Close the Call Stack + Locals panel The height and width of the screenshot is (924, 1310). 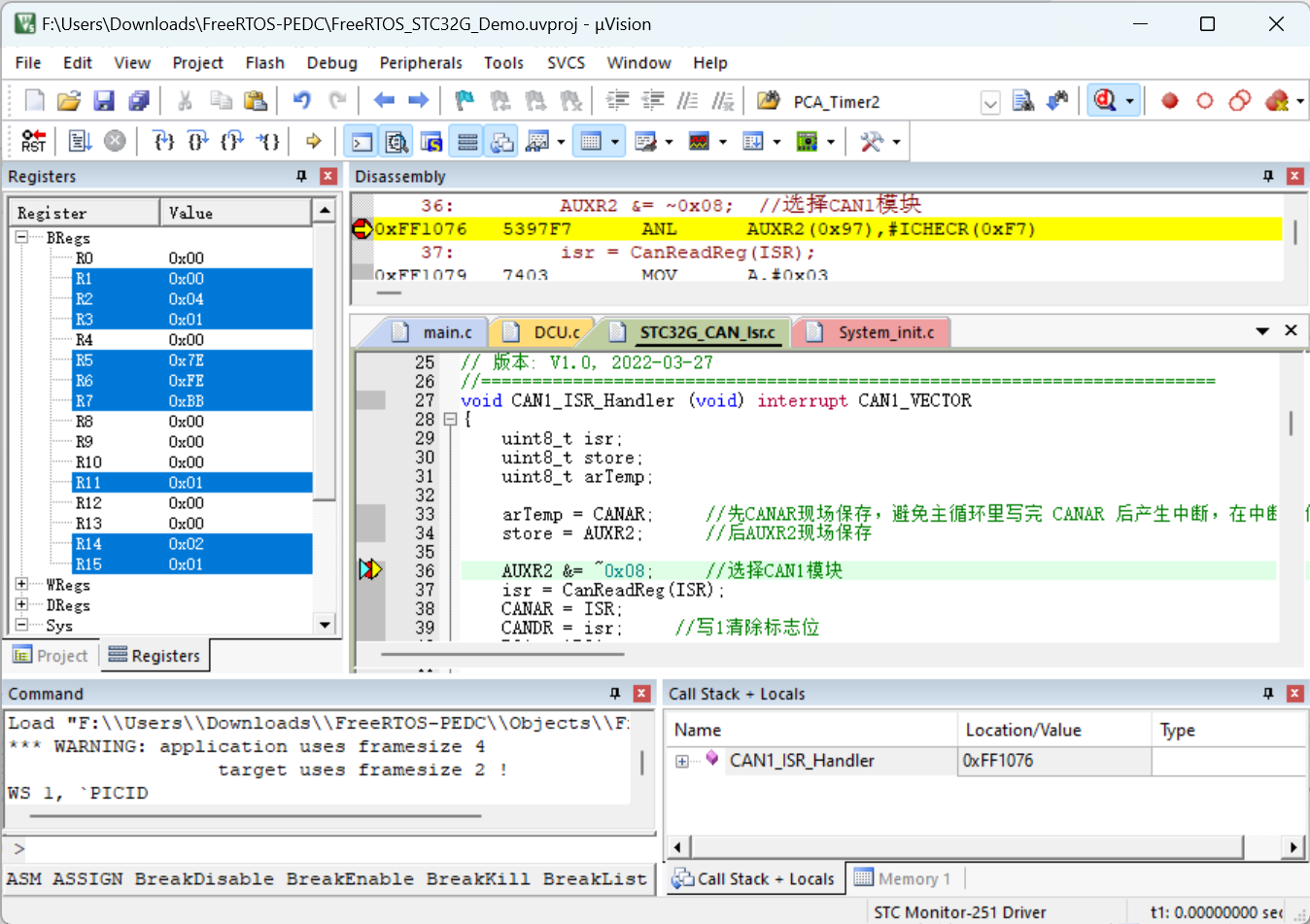[1294, 693]
